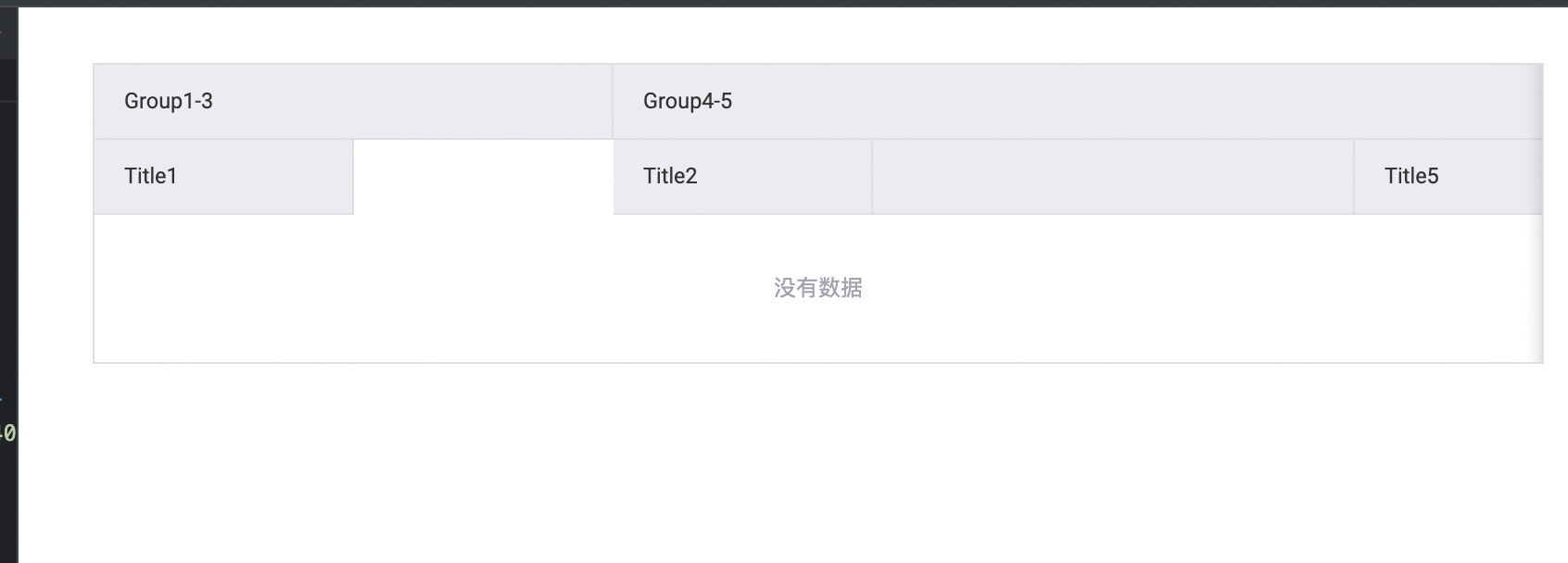Click the white gap beside Title1 header
The width and height of the screenshot is (1568, 563).
[x=482, y=176]
